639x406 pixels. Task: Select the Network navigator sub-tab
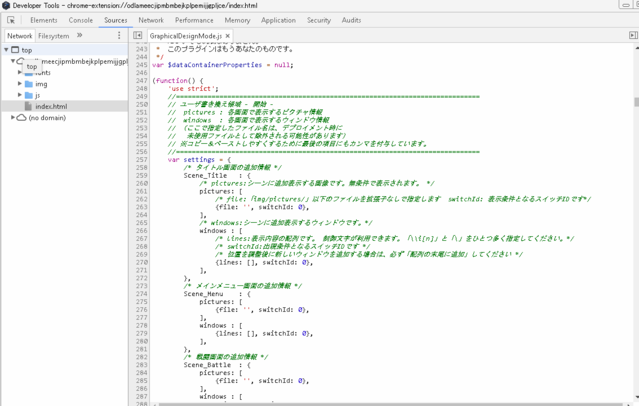[x=20, y=35]
